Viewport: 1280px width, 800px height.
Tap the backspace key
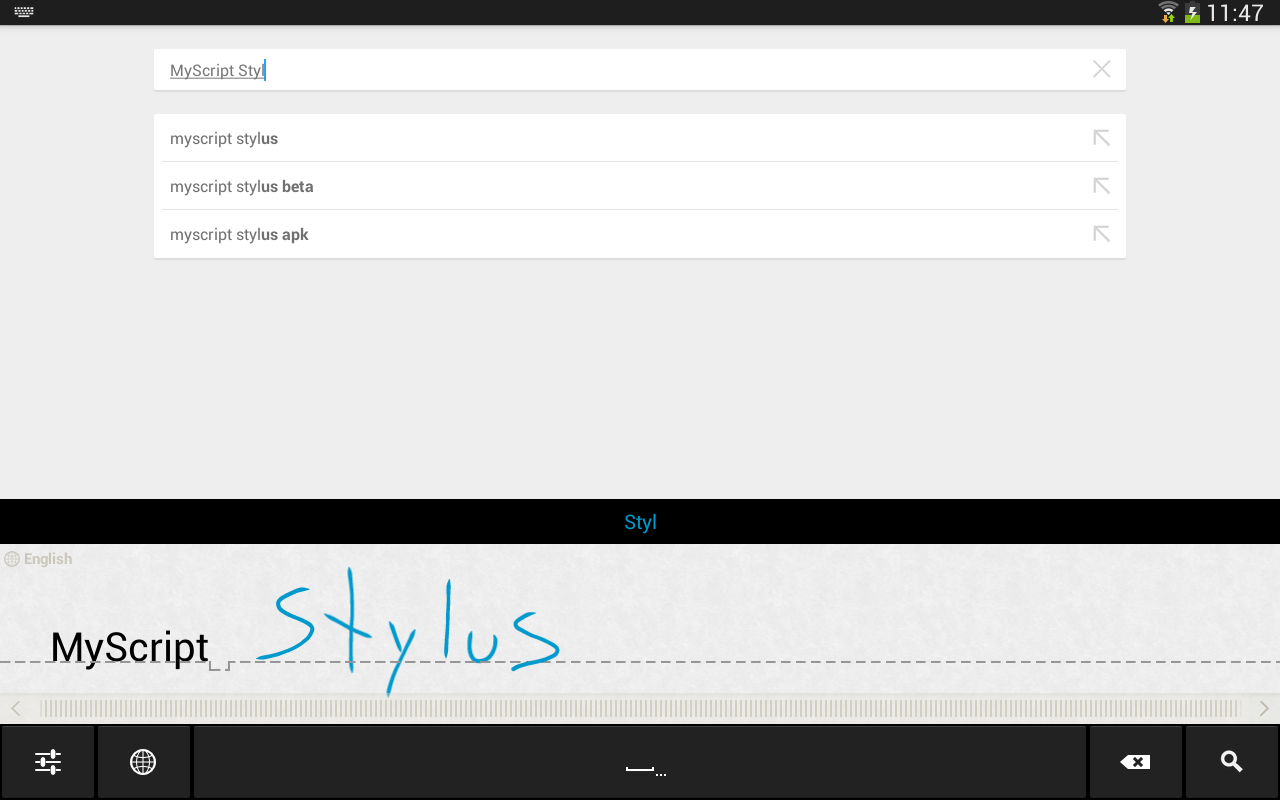pyautogui.click(x=1135, y=761)
